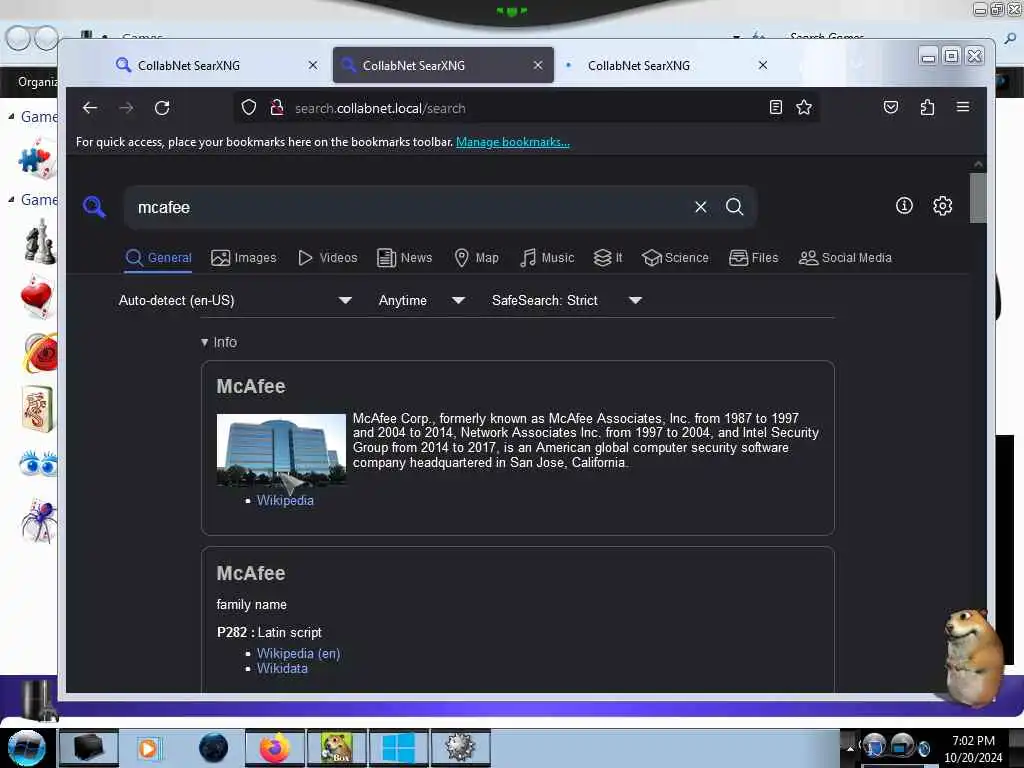Switch to Files search category
The height and width of the screenshot is (768, 1024).
pos(753,258)
